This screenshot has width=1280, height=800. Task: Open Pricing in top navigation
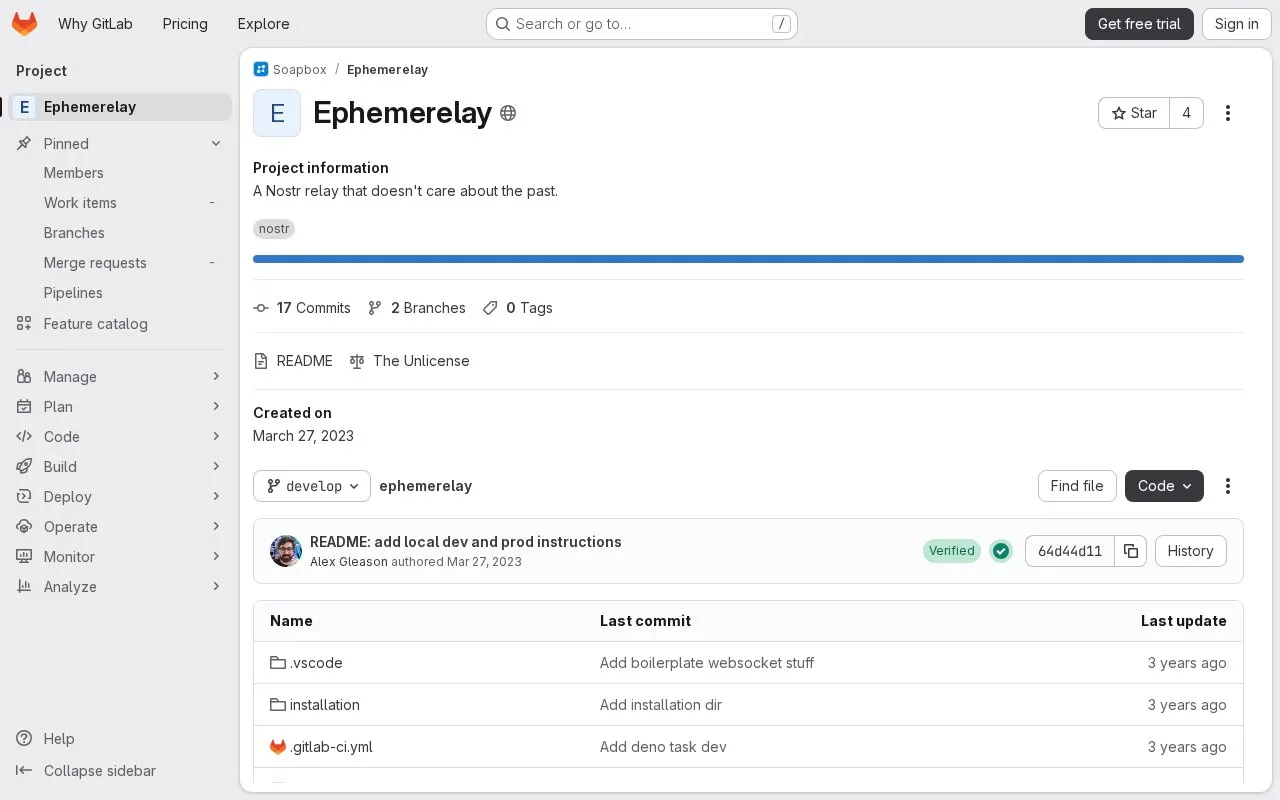tap(185, 24)
